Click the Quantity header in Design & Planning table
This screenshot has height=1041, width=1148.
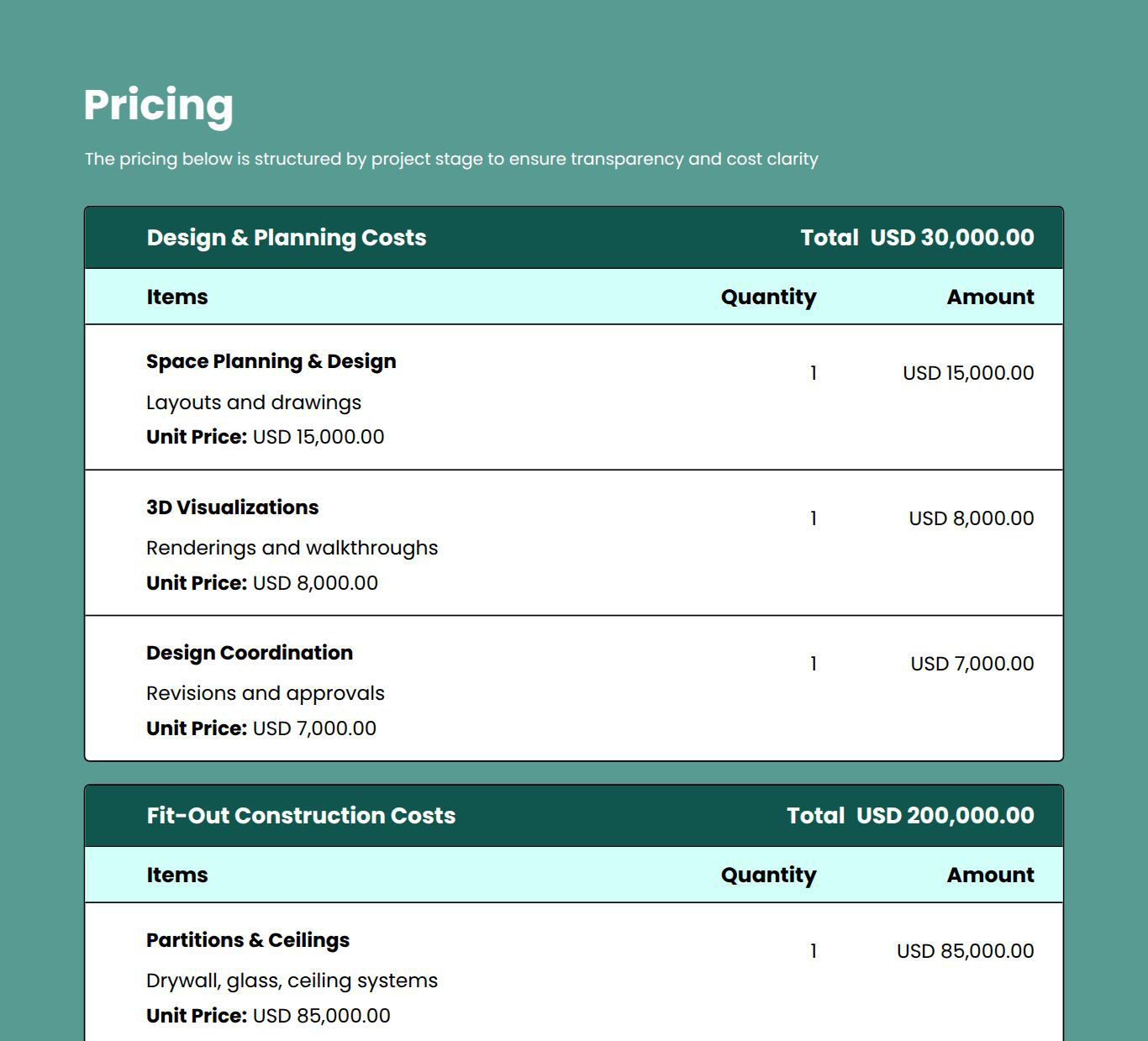[x=768, y=297]
